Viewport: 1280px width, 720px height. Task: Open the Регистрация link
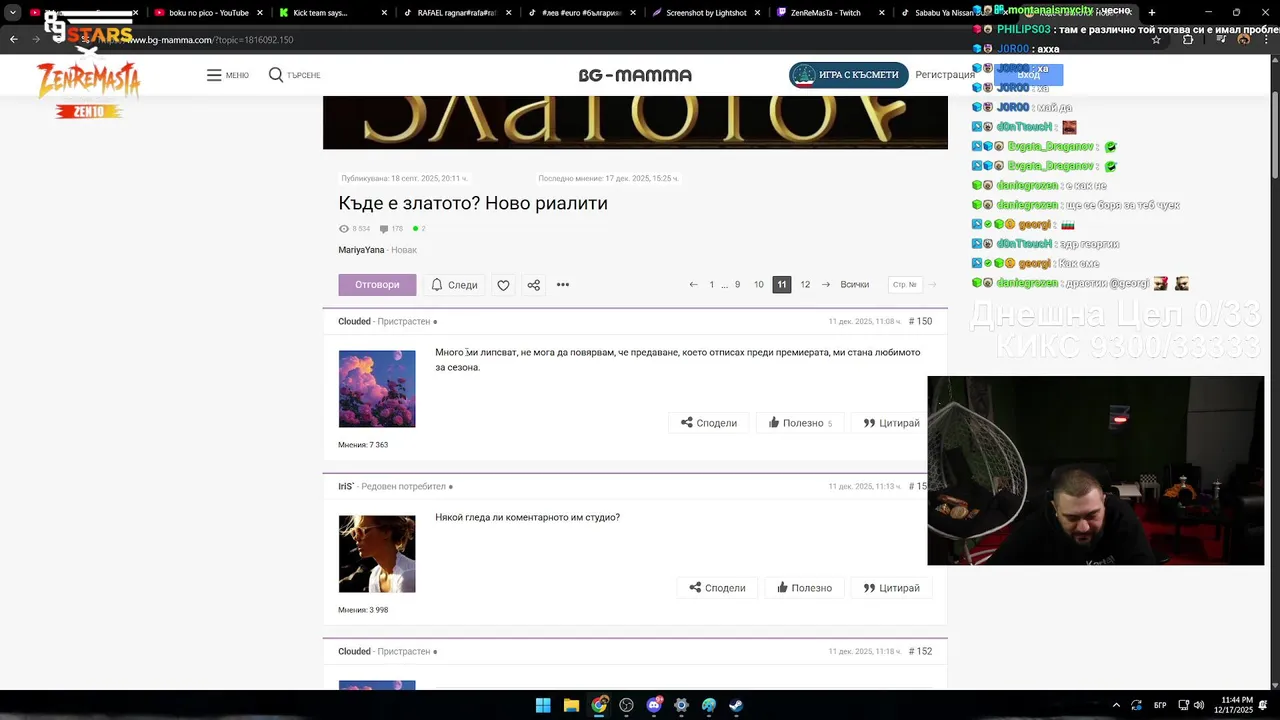[944, 75]
